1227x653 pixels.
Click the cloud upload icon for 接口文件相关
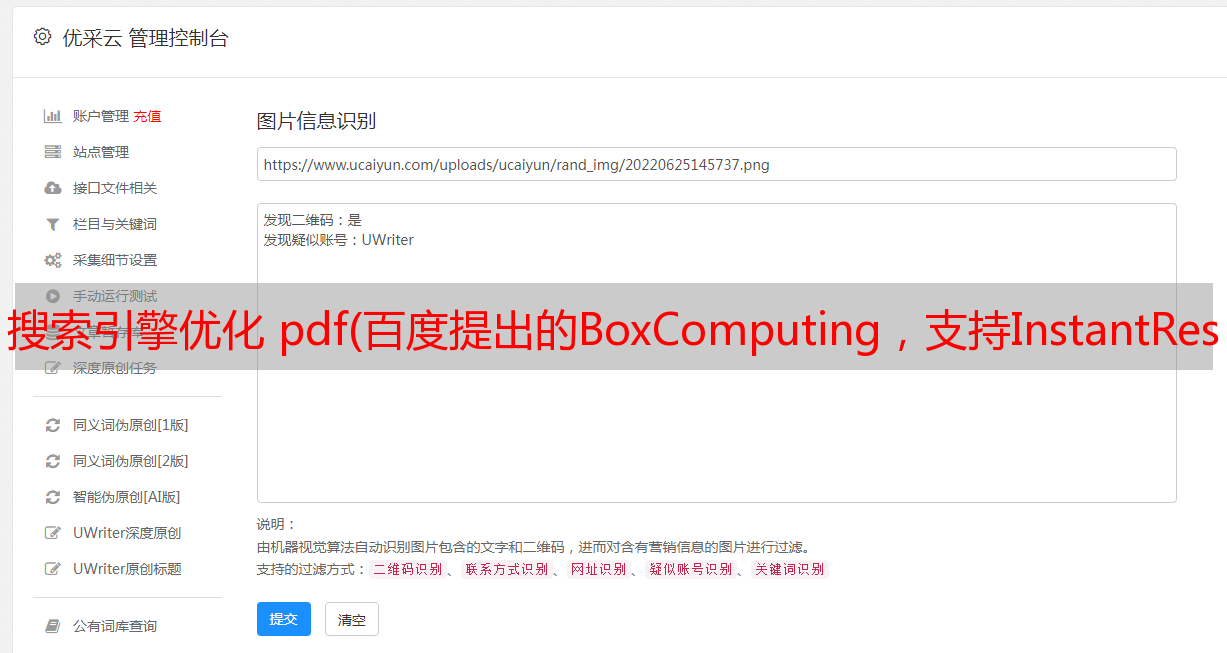tap(53, 188)
